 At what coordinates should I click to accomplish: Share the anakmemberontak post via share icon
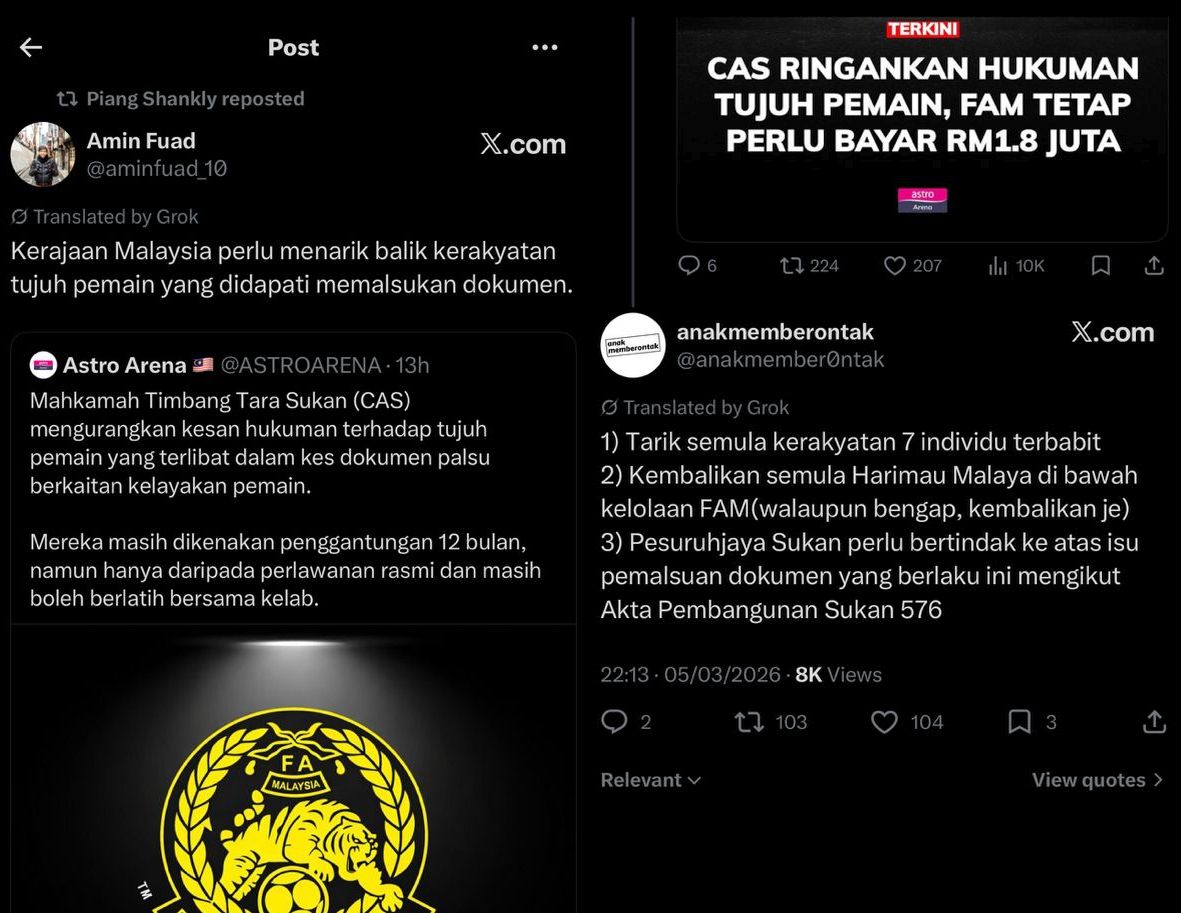tap(1154, 722)
